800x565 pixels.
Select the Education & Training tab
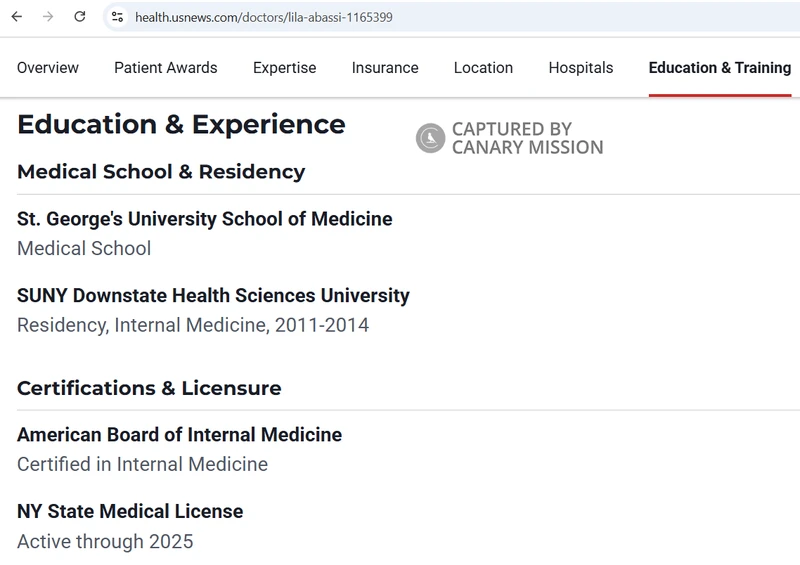720,67
